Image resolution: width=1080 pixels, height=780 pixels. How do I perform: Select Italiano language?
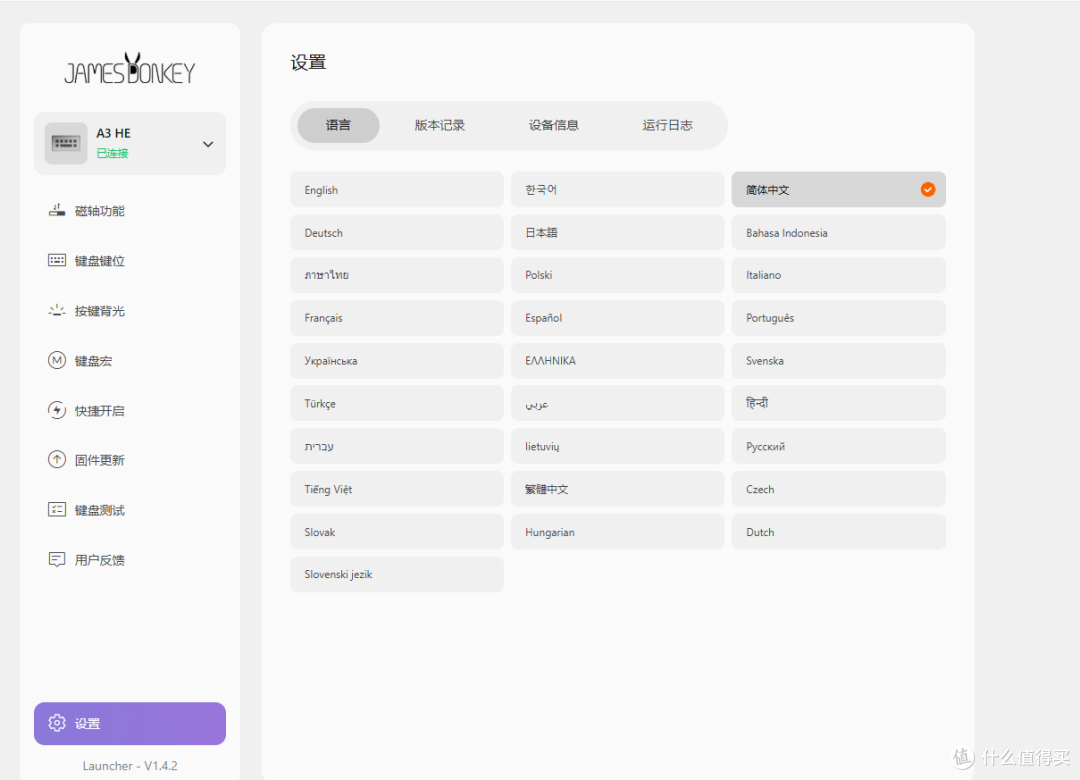(x=838, y=275)
